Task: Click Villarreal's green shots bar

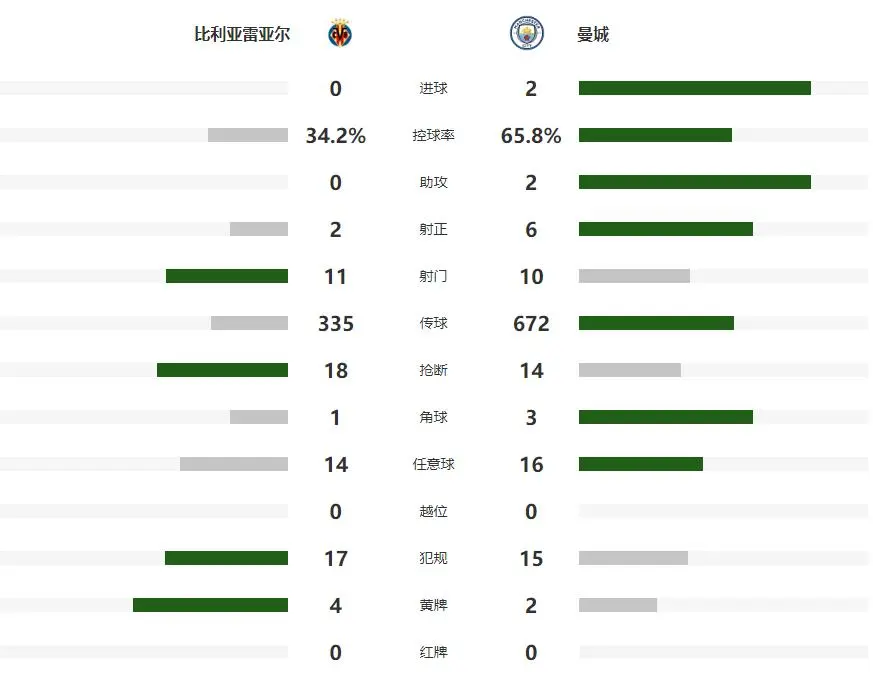Action: point(227,276)
